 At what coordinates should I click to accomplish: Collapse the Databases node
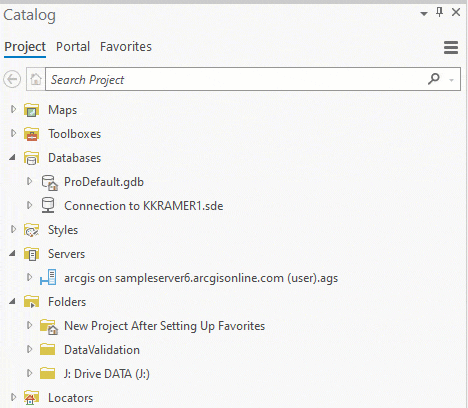pyautogui.click(x=12, y=157)
